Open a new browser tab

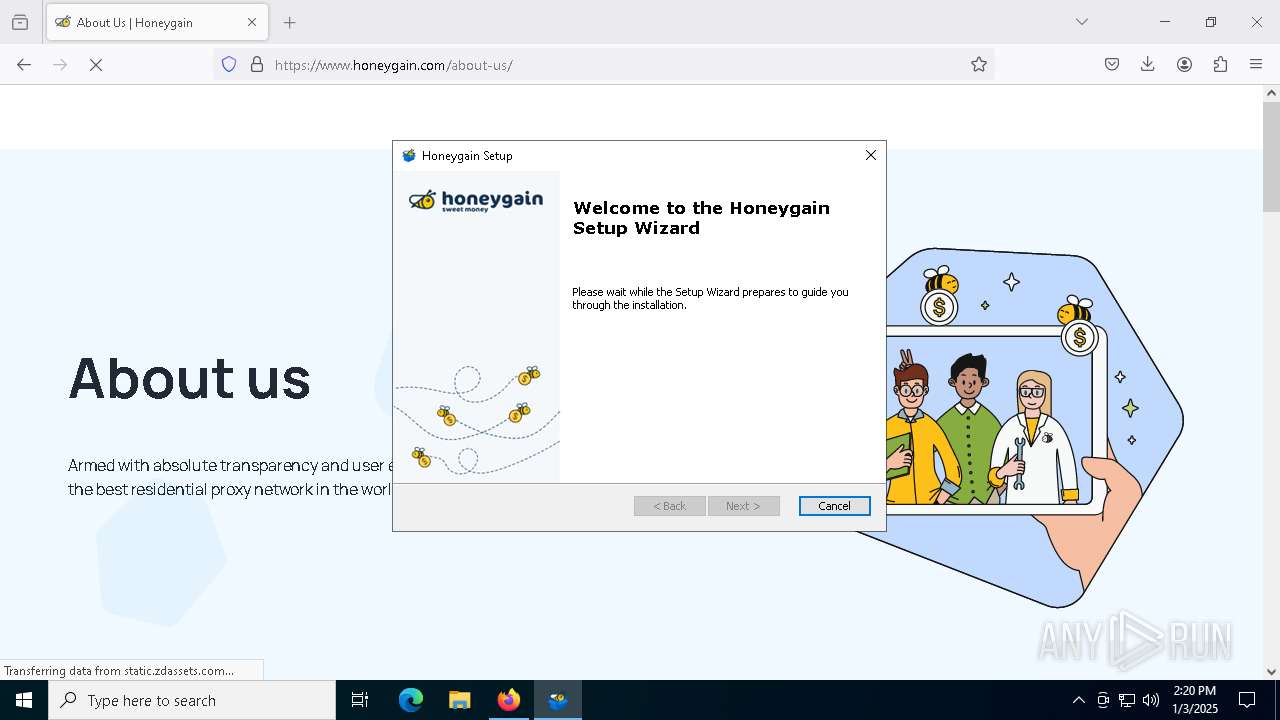[290, 22]
